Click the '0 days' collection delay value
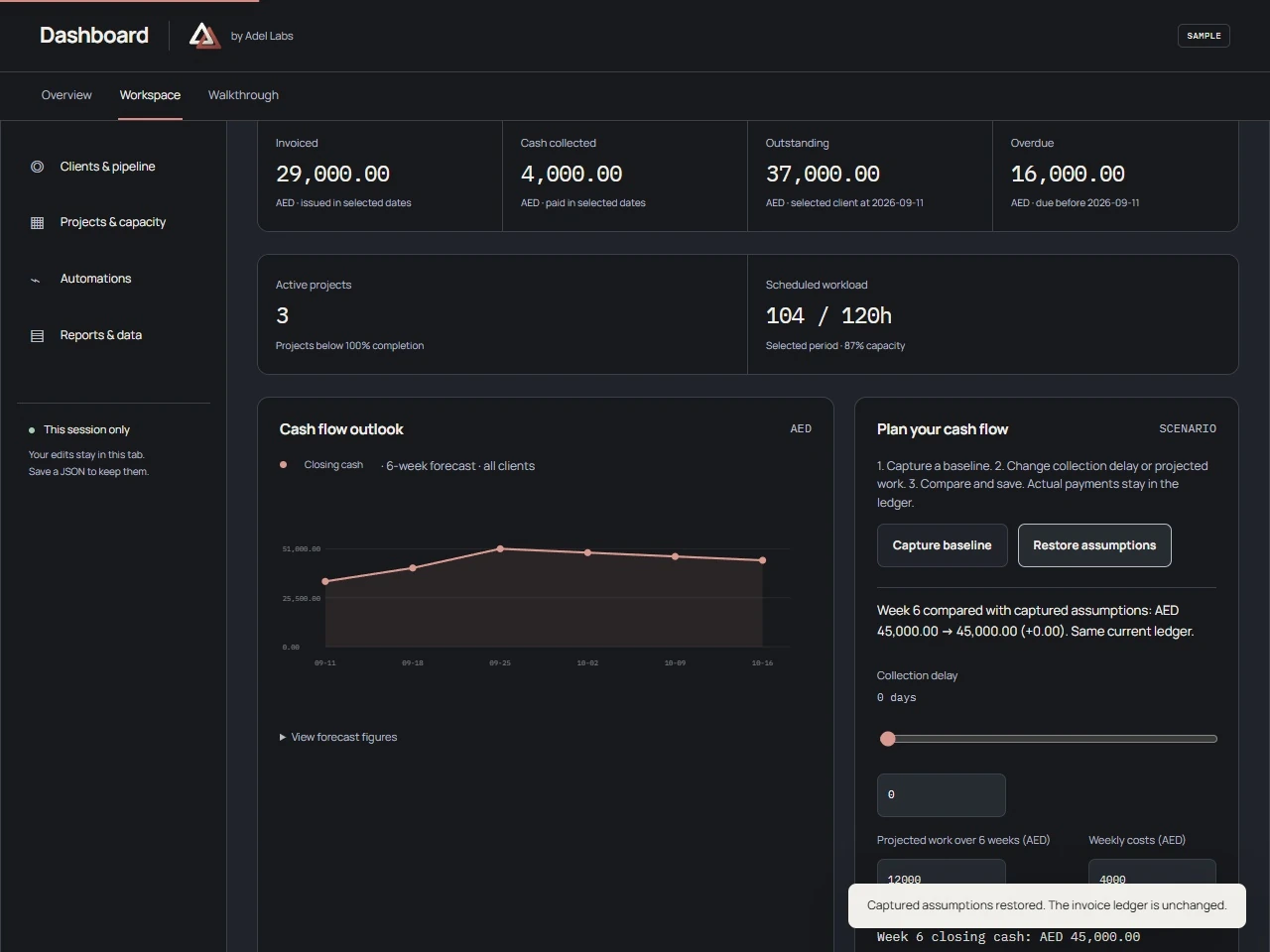The width and height of the screenshot is (1270, 952). point(897,698)
